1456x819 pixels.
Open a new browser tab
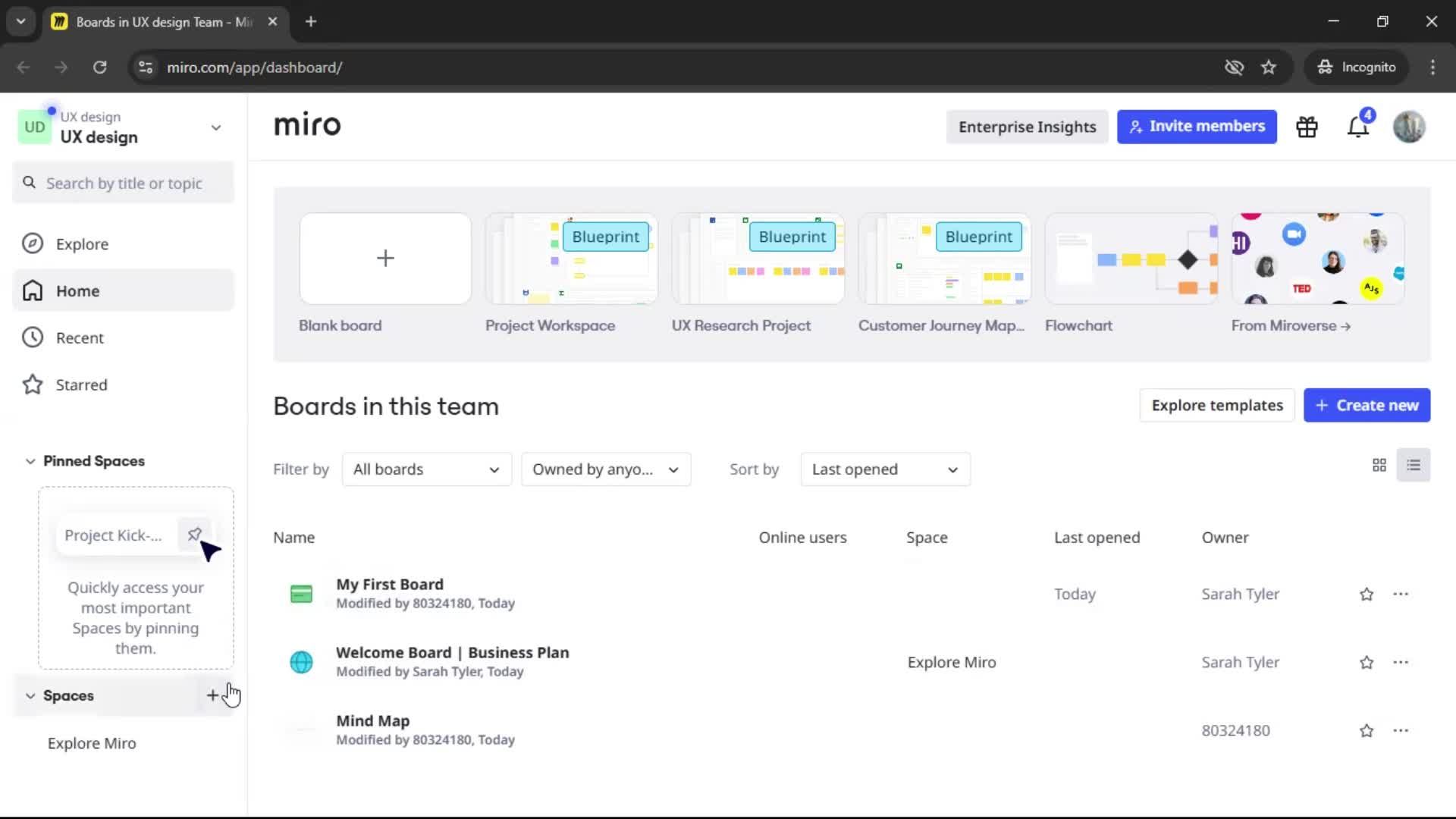[x=311, y=22]
